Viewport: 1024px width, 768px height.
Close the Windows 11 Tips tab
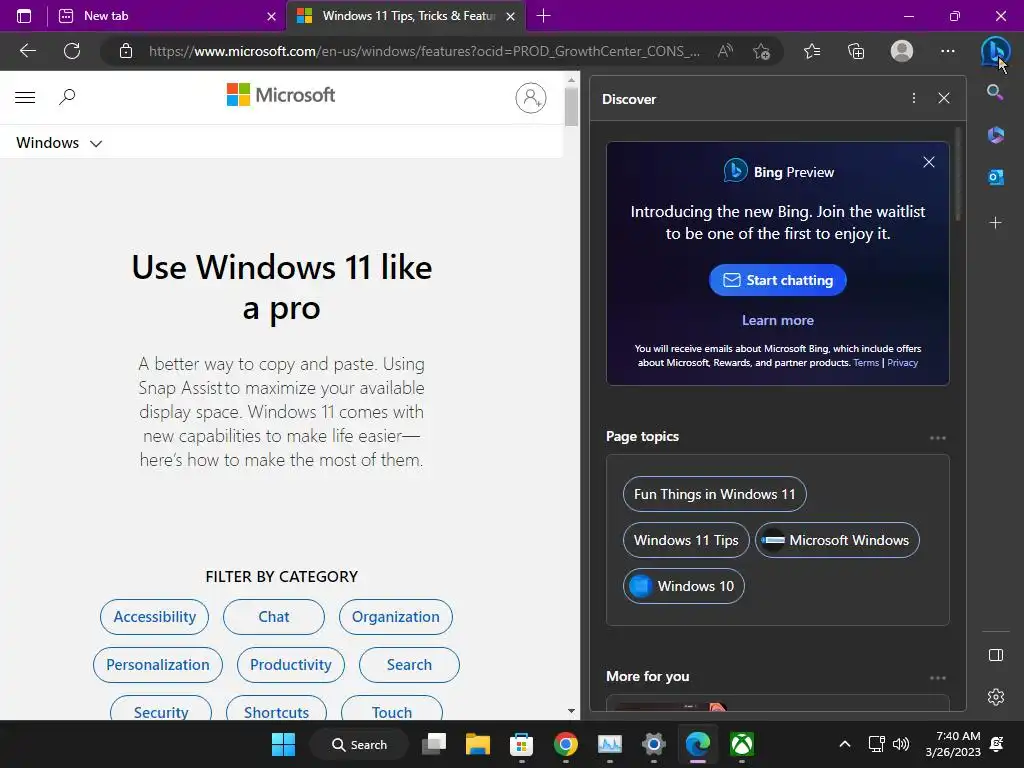511,16
